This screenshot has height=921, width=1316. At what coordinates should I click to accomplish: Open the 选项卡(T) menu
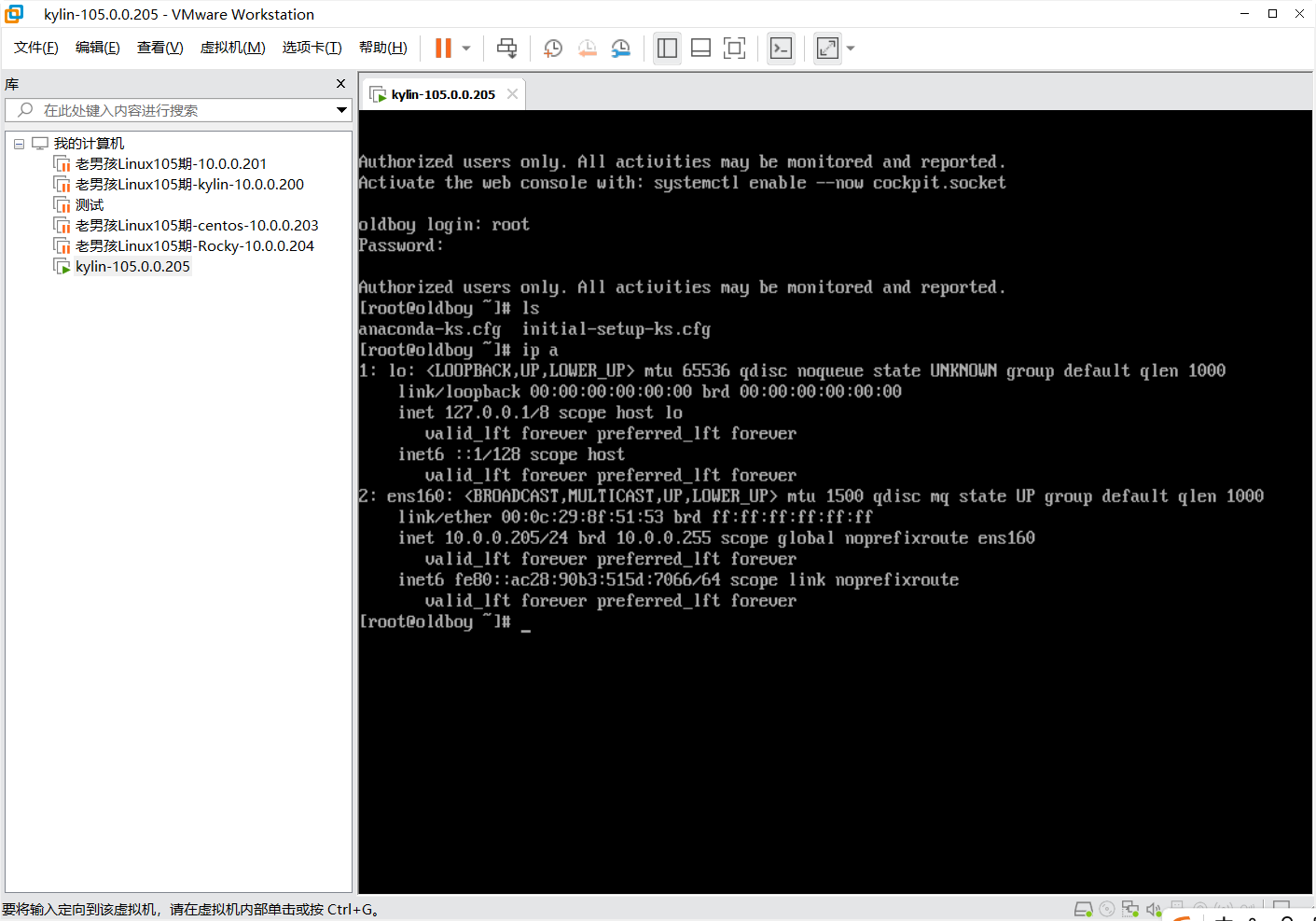point(312,48)
